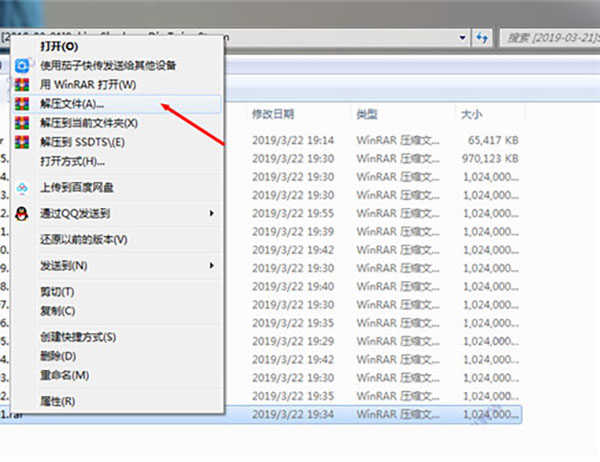Sort by the 大小 column header
600x462 pixels.
[471, 114]
